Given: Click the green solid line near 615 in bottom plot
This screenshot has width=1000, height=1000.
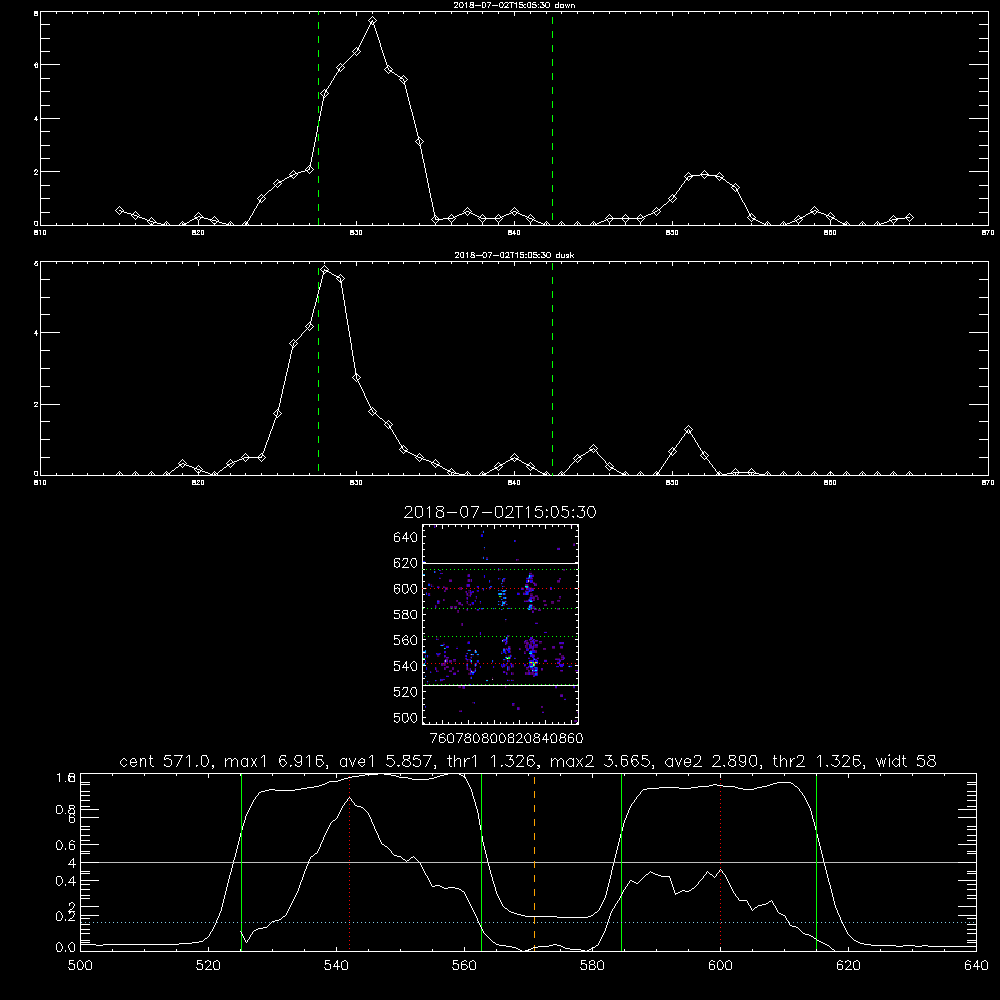Looking at the screenshot, I should coord(816,862).
